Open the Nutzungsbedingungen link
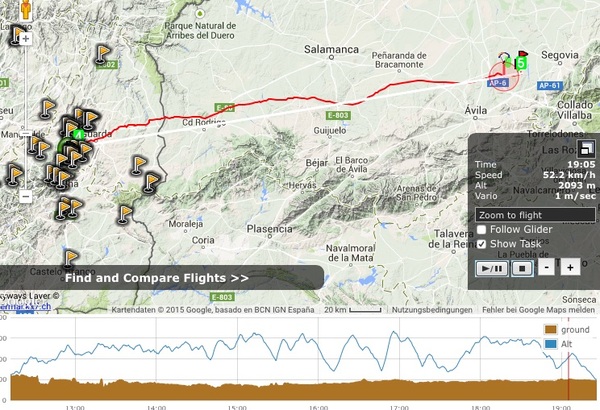Viewport: 600px width, 410px height. pyautogui.click(x=432, y=310)
